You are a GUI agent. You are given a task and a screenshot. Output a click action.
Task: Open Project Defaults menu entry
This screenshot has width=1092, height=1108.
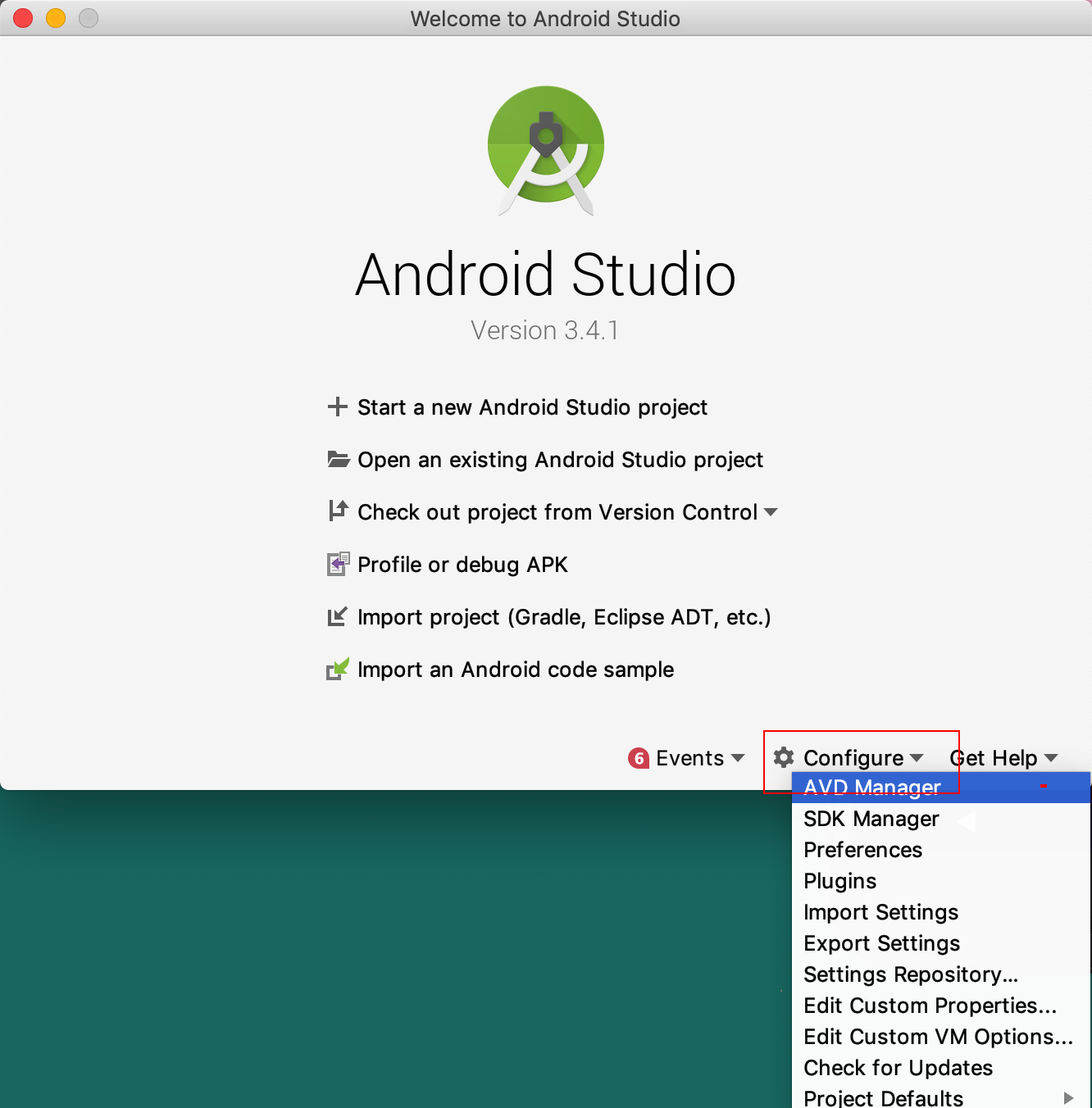click(941, 1097)
